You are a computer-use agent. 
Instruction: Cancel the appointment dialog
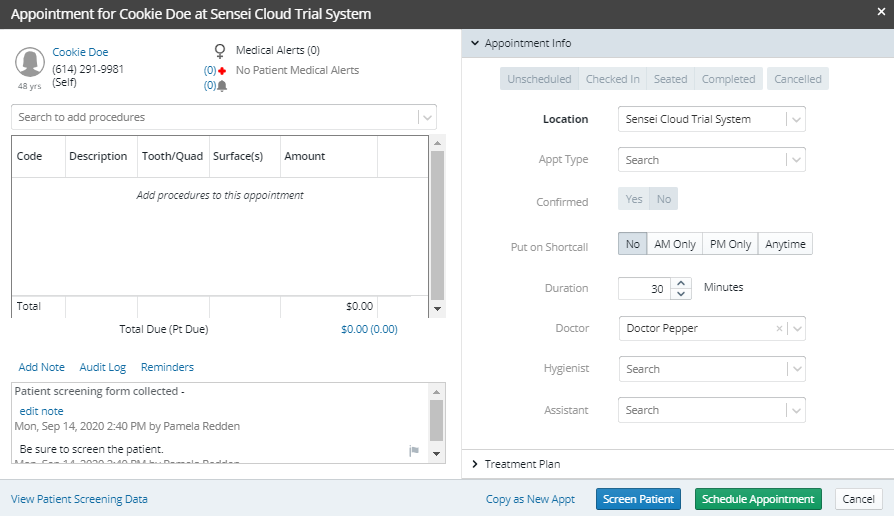click(x=858, y=499)
